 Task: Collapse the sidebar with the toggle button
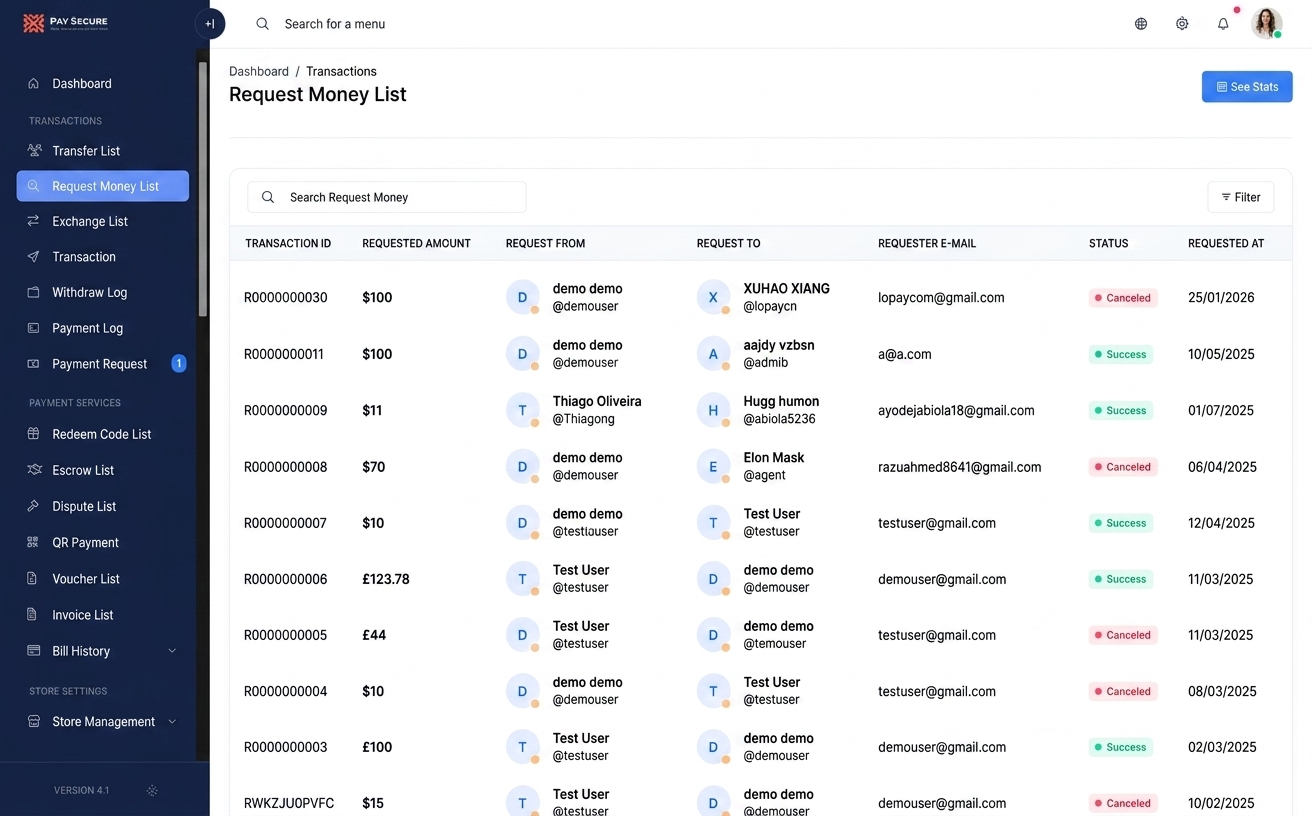[x=210, y=24]
